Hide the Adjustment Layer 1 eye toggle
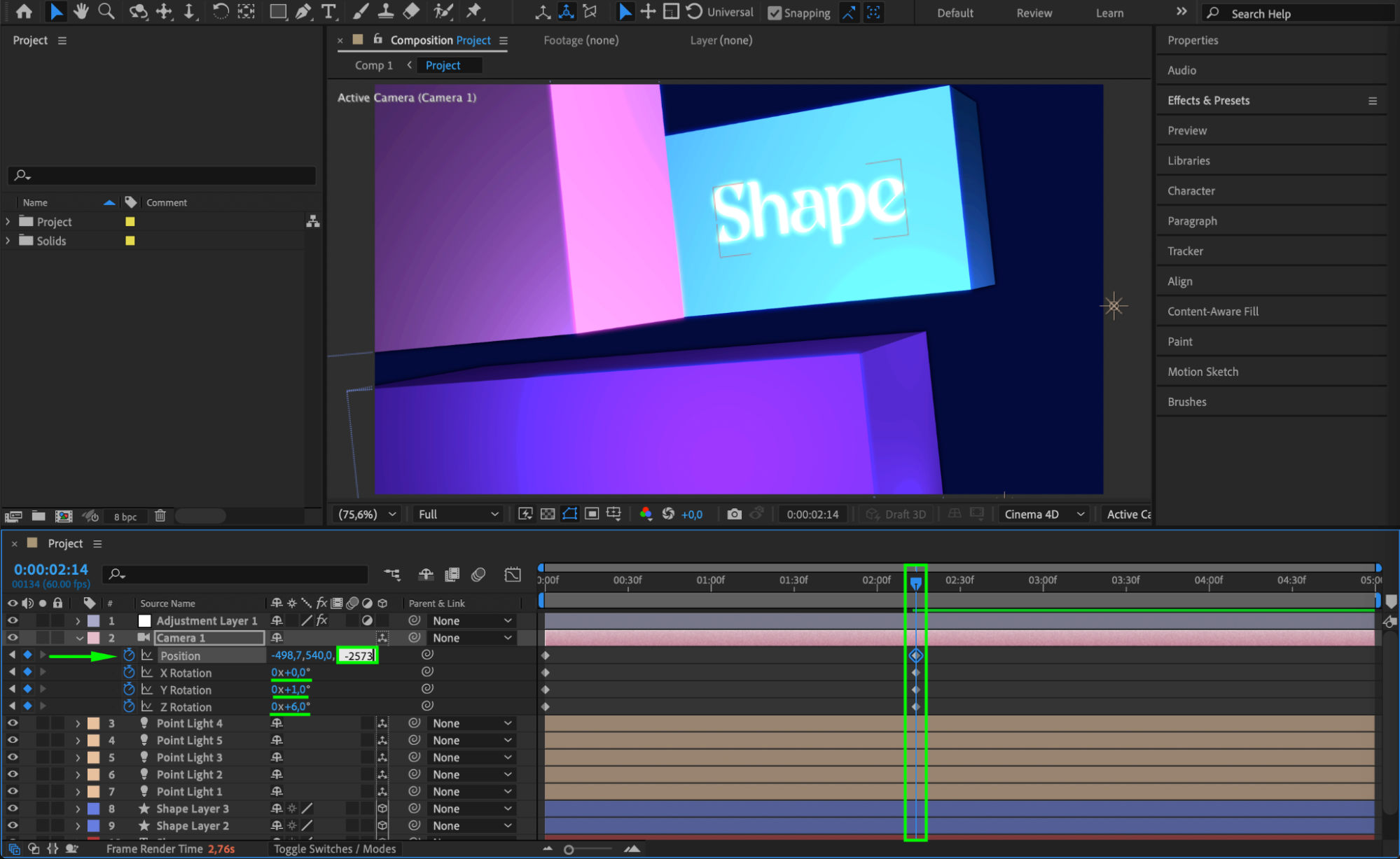Image resolution: width=1400 pixels, height=859 pixels. (x=13, y=620)
